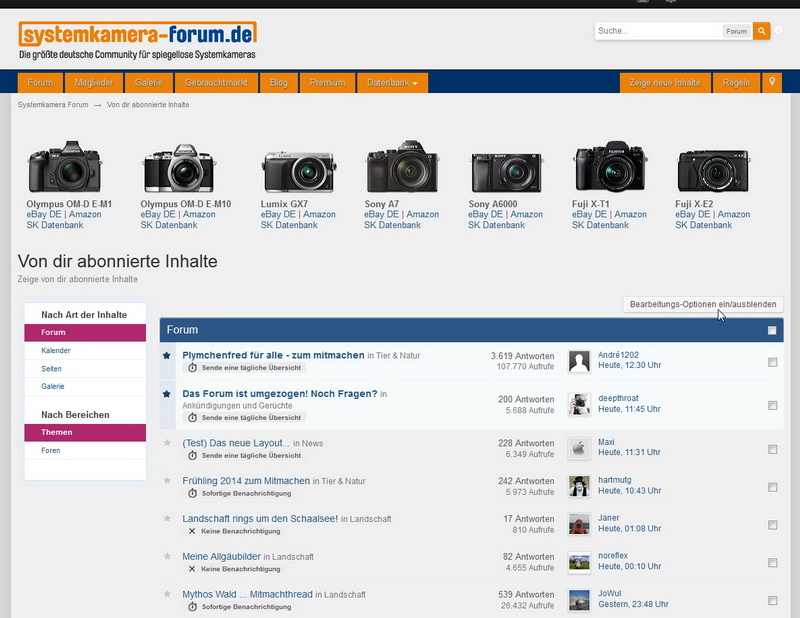Open 'Das Forum ist umgezogen!' thread
Viewport: 800px width, 618px height.
click(x=279, y=394)
